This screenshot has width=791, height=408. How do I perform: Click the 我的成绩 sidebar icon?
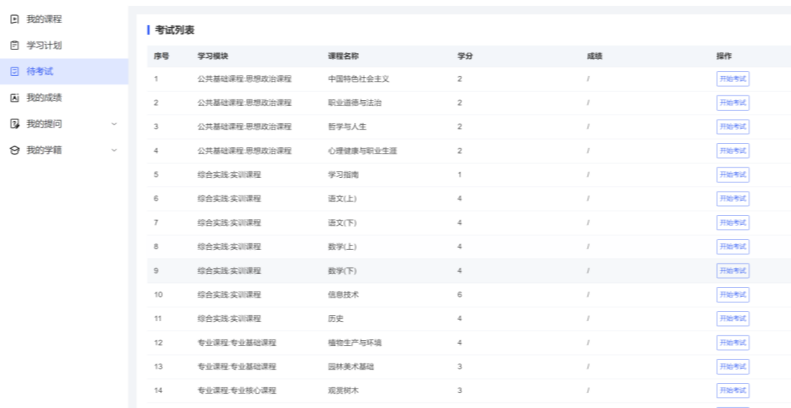tap(15, 98)
